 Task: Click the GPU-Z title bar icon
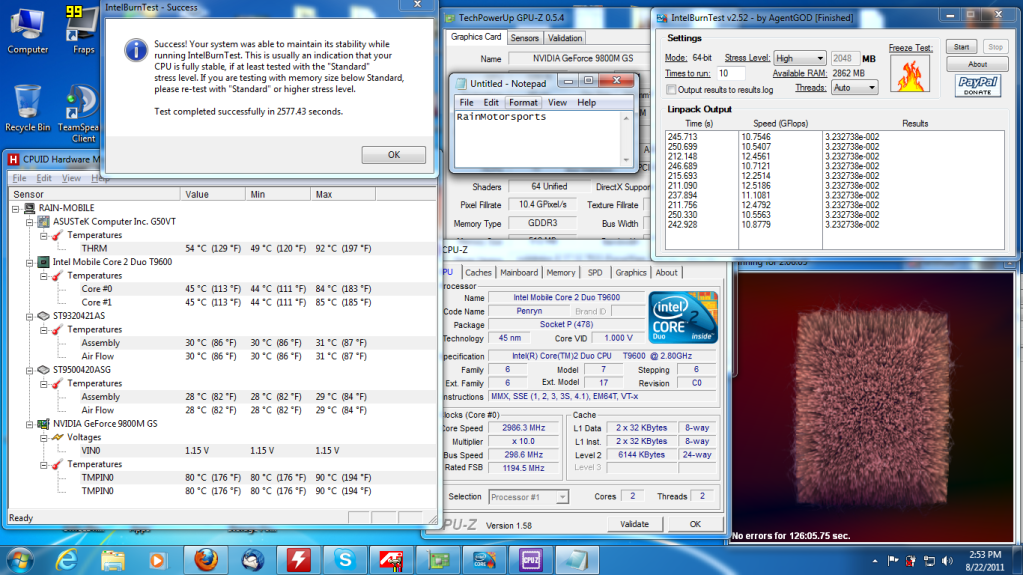click(450, 18)
